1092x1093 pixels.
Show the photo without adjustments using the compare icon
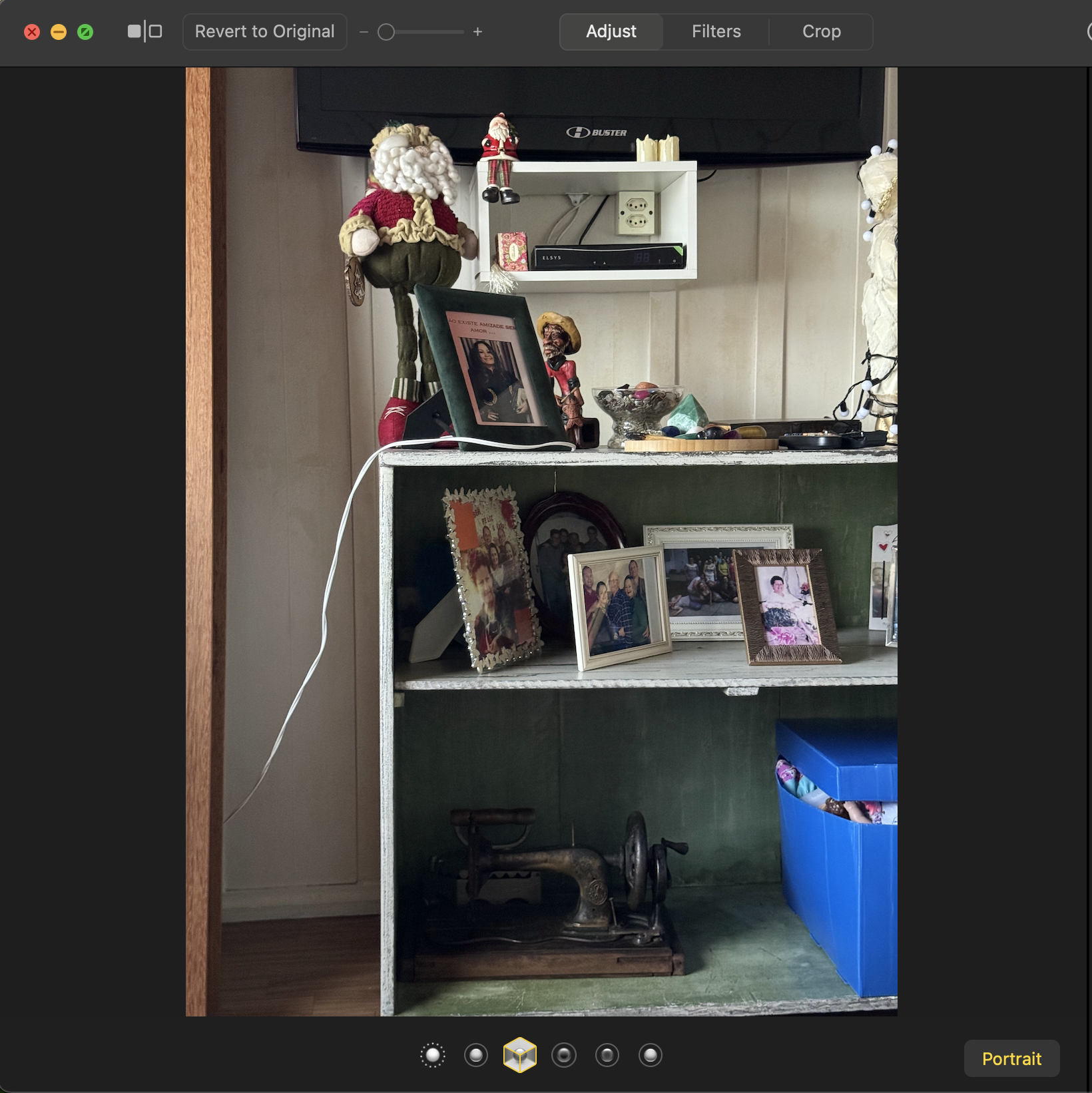[145, 31]
